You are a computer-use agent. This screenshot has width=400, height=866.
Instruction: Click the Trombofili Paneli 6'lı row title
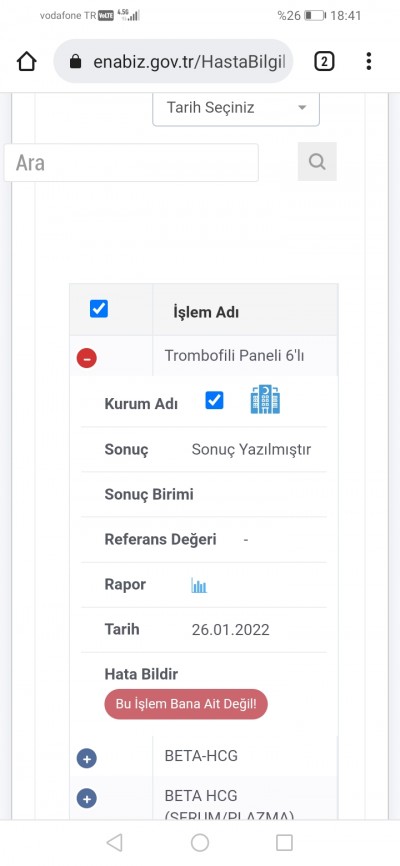(234, 356)
